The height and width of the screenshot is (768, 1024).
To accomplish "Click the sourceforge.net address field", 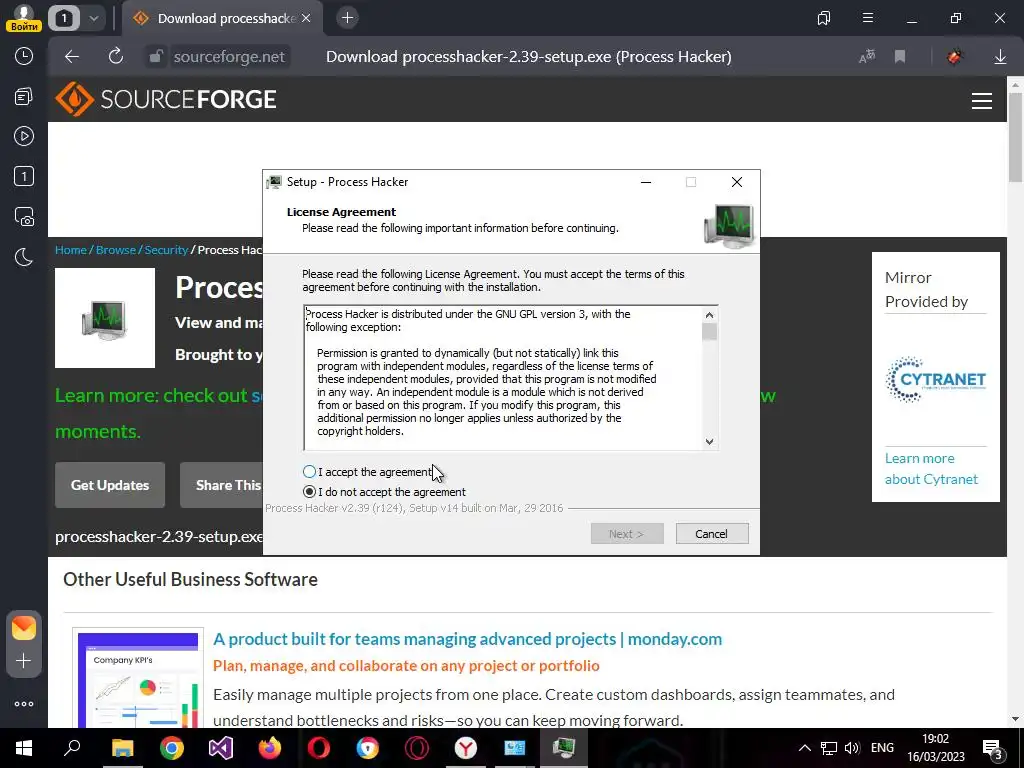I will point(229,57).
